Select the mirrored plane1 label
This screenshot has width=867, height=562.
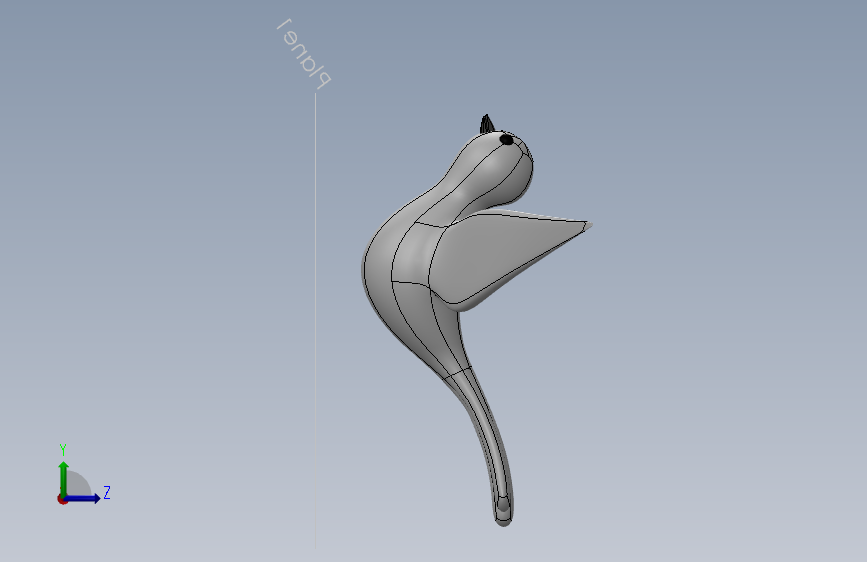[x=304, y=54]
